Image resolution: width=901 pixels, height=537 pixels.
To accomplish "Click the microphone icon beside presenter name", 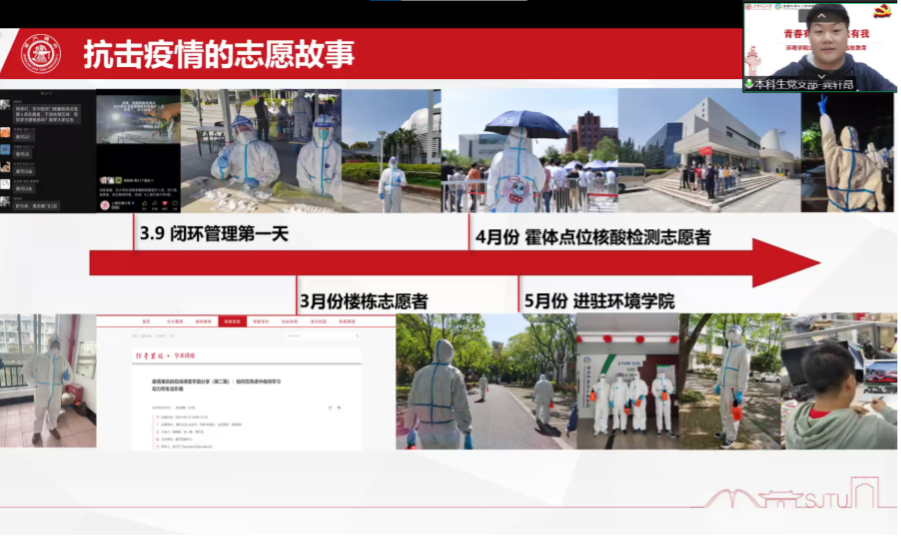I will [x=749, y=84].
